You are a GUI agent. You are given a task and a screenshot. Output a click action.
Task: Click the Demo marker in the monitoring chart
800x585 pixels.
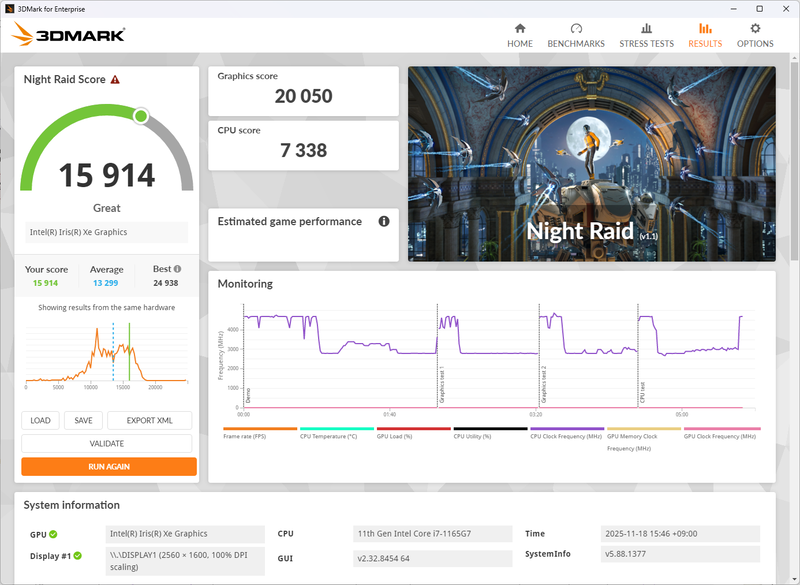(x=248, y=395)
